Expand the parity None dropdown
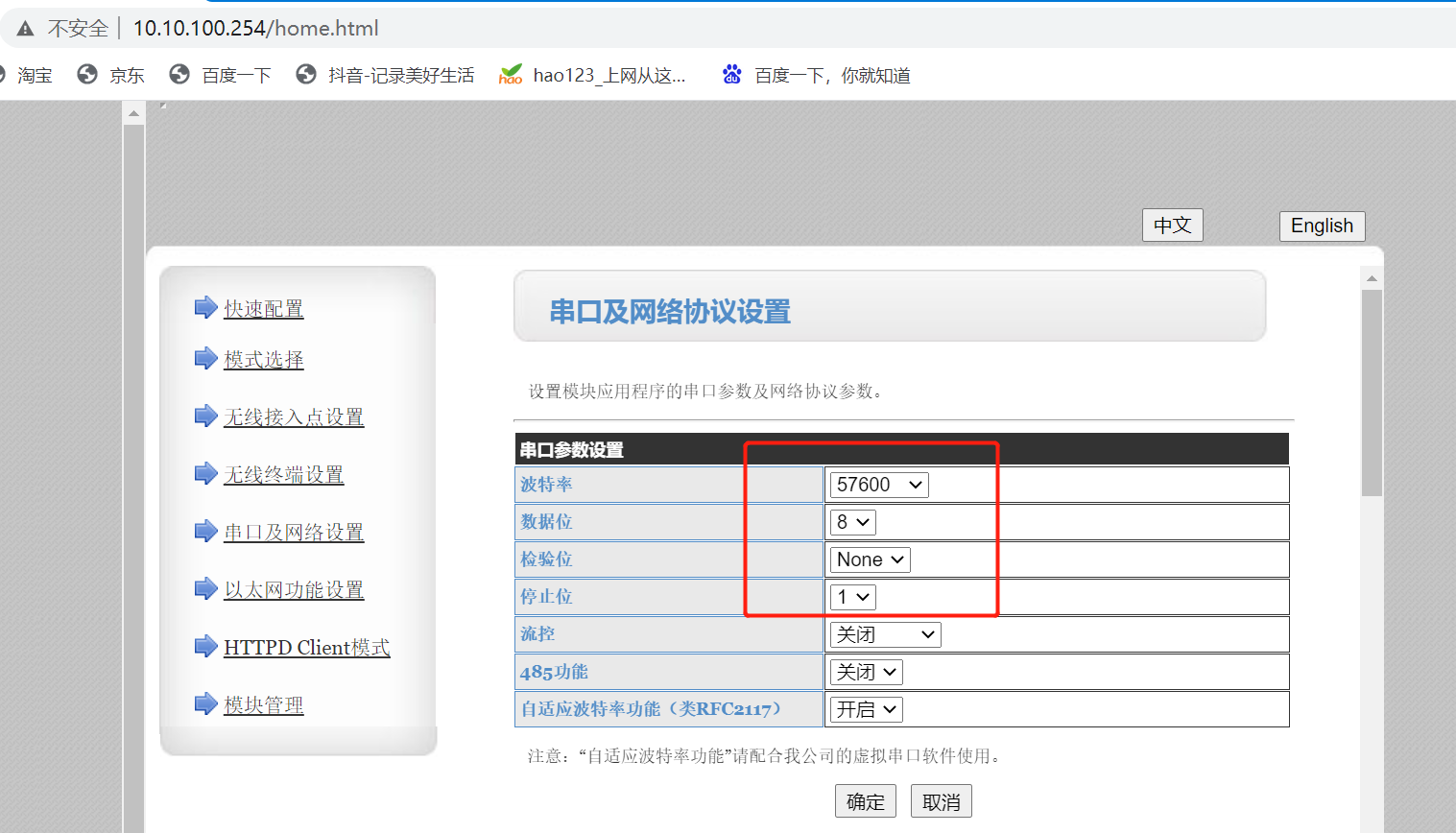Image resolution: width=1456 pixels, height=833 pixels. tap(870, 559)
